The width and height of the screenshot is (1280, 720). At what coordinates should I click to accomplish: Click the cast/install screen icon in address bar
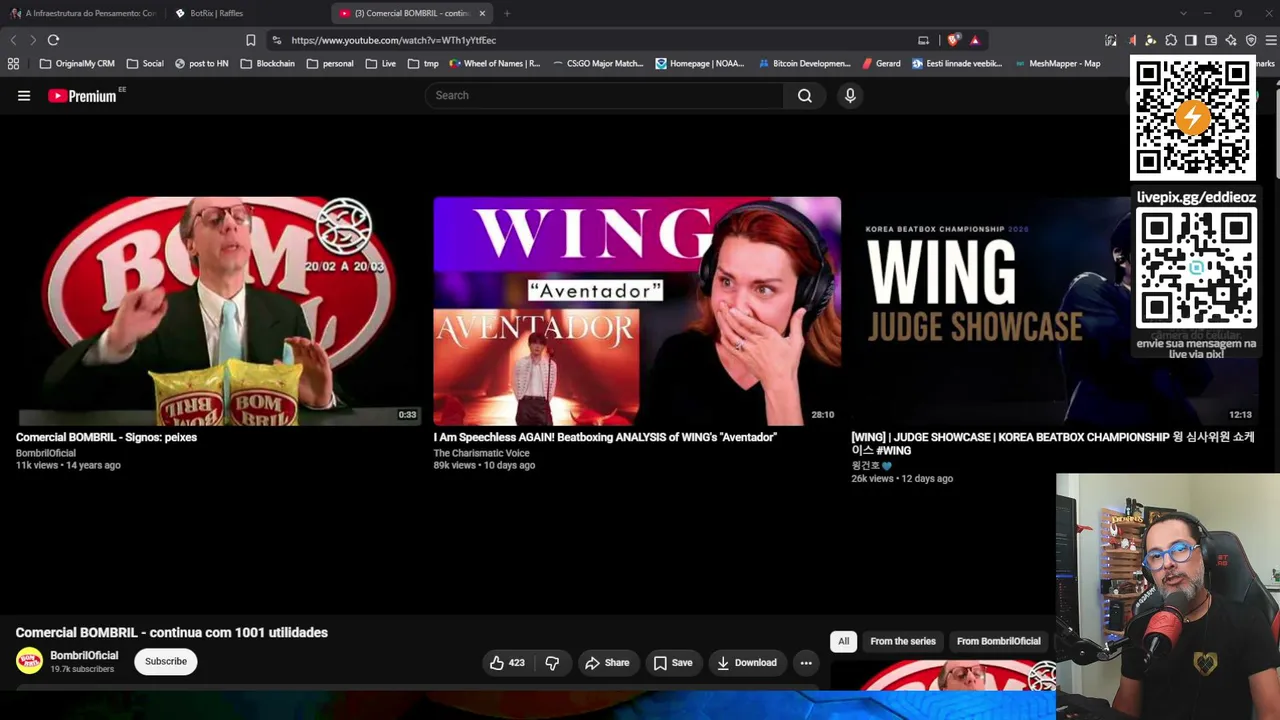(x=923, y=40)
